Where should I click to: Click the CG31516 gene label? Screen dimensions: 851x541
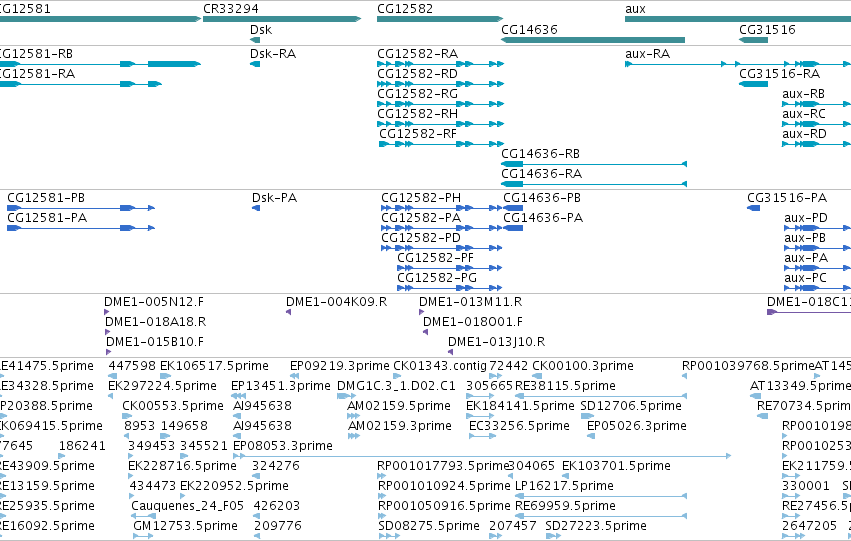767,30
